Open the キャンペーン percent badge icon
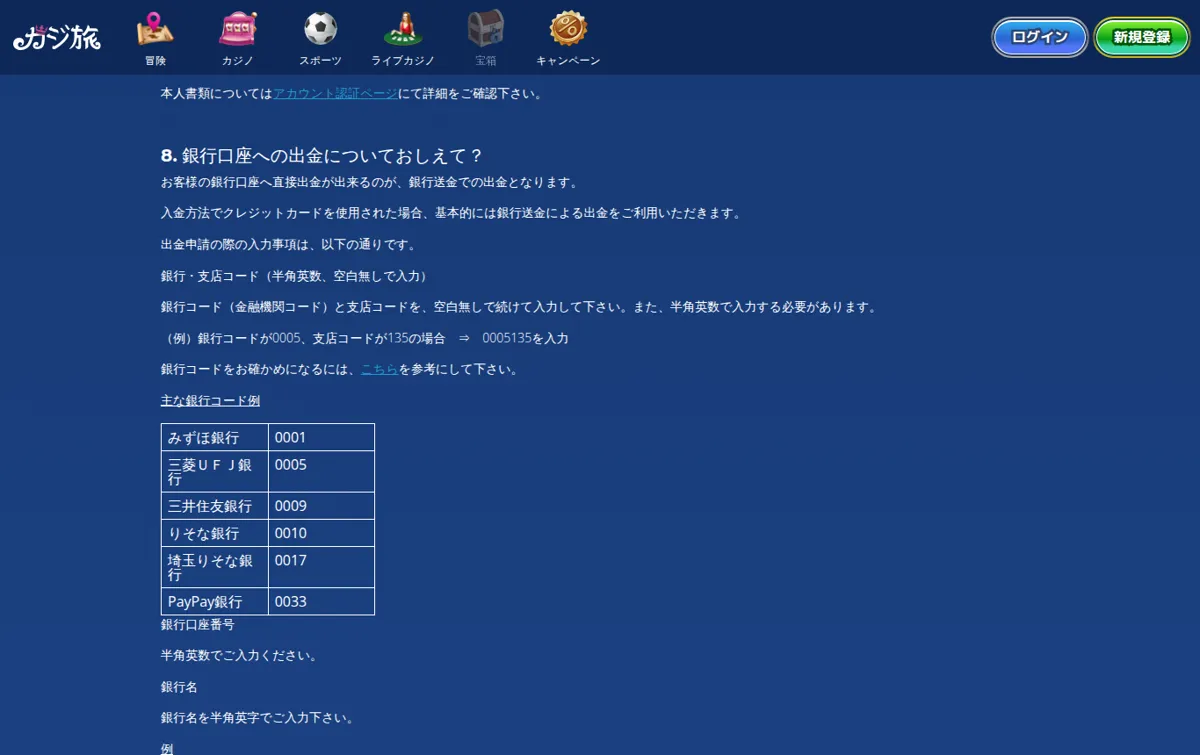Screen dimensions: 1200x755 568,29
